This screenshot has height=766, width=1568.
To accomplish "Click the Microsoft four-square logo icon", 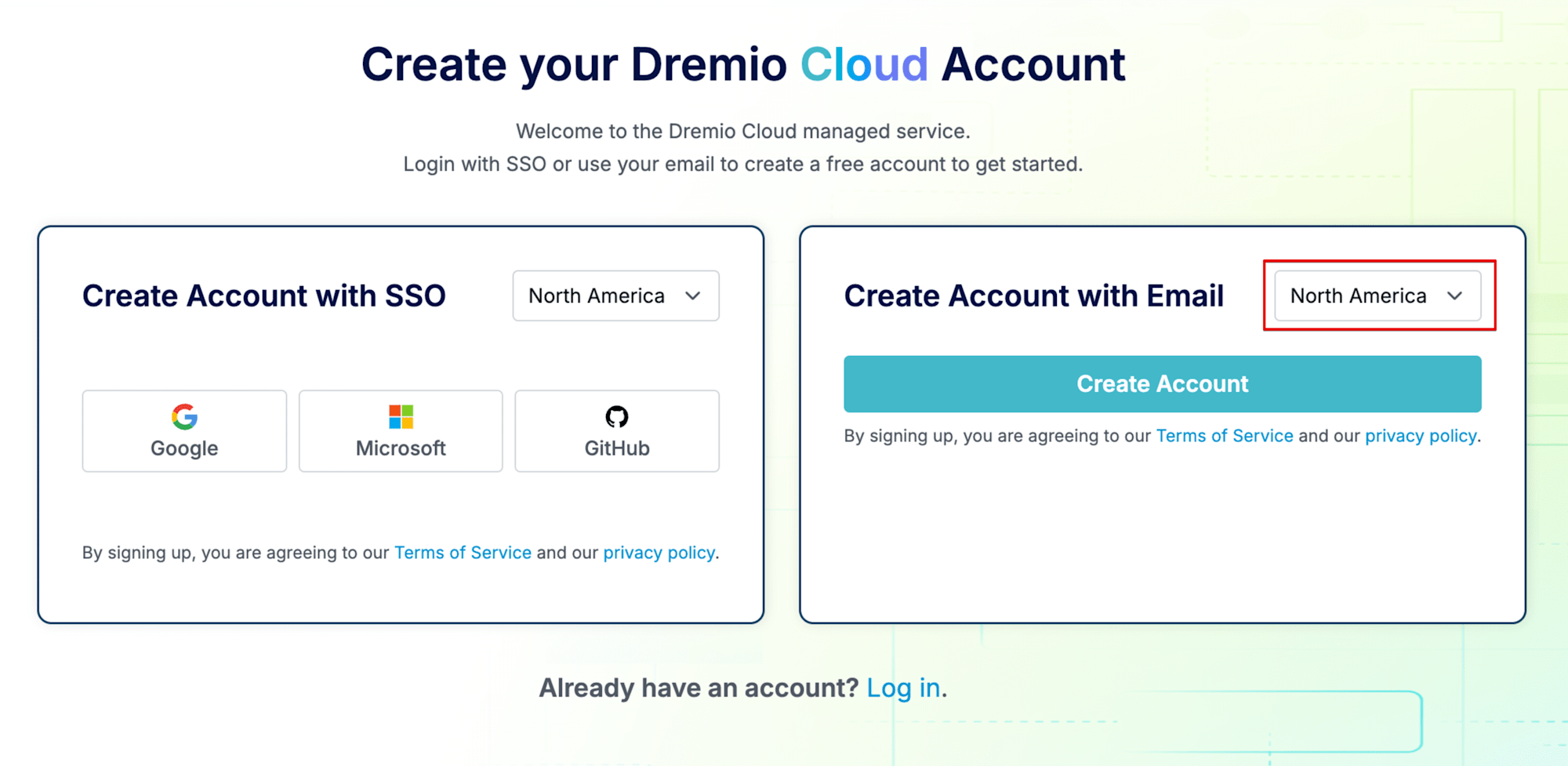I will (x=401, y=416).
